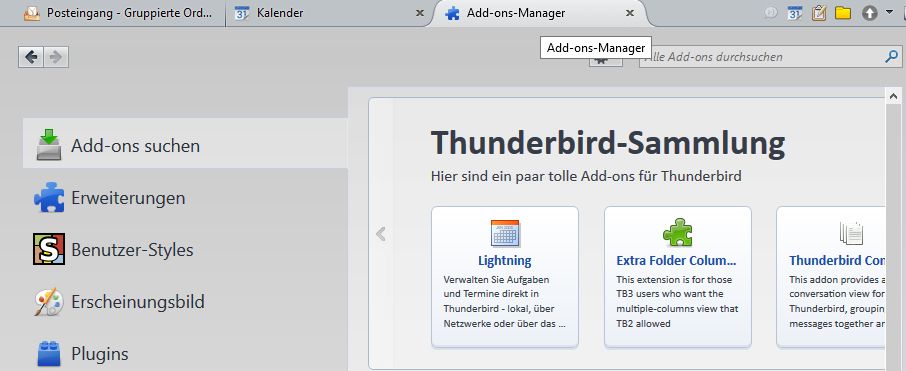This screenshot has height=371, width=906.
Task: Open the Lightning add-on link
Action: tap(504, 261)
